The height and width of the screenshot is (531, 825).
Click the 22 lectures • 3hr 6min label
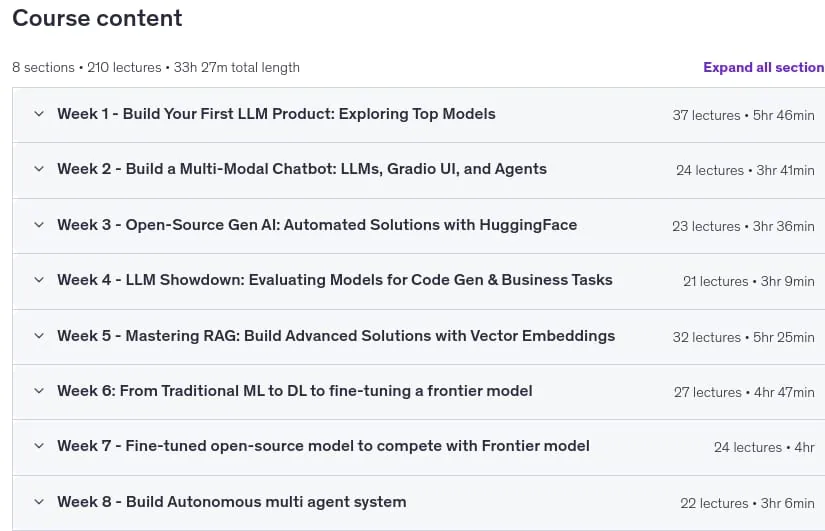coord(747,503)
